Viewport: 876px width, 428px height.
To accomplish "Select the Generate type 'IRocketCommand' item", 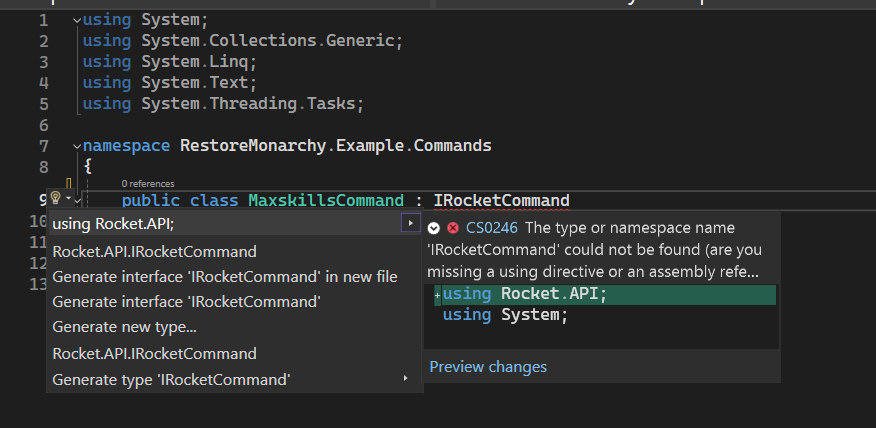I will [171, 379].
